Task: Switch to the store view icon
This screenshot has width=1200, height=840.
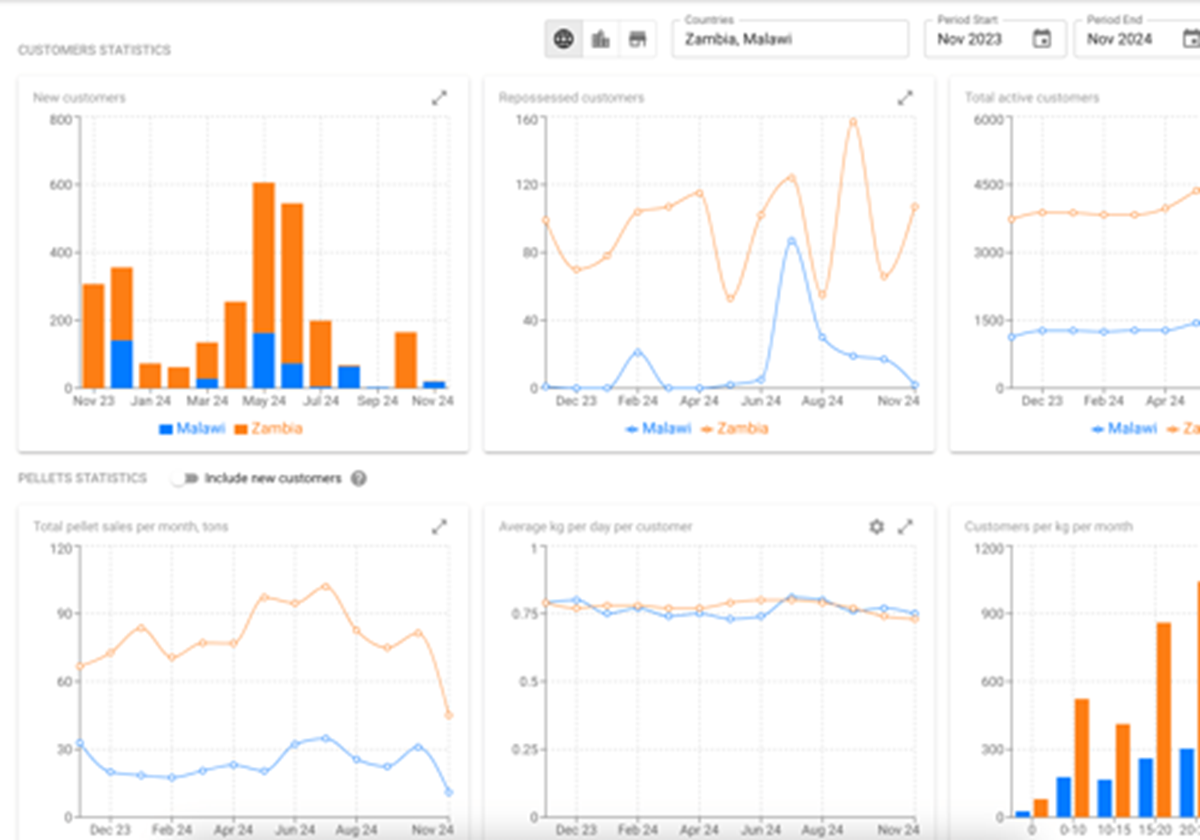Action: 637,39
